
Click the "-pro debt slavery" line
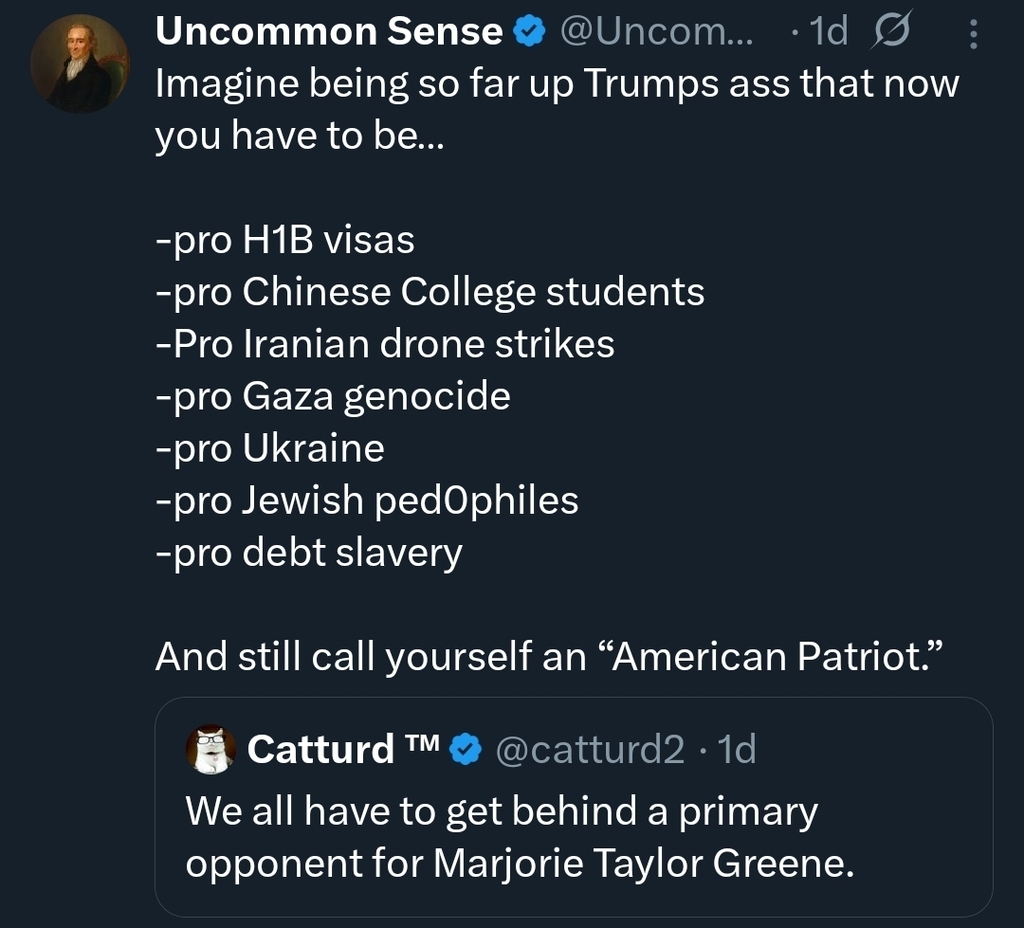(x=309, y=552)
